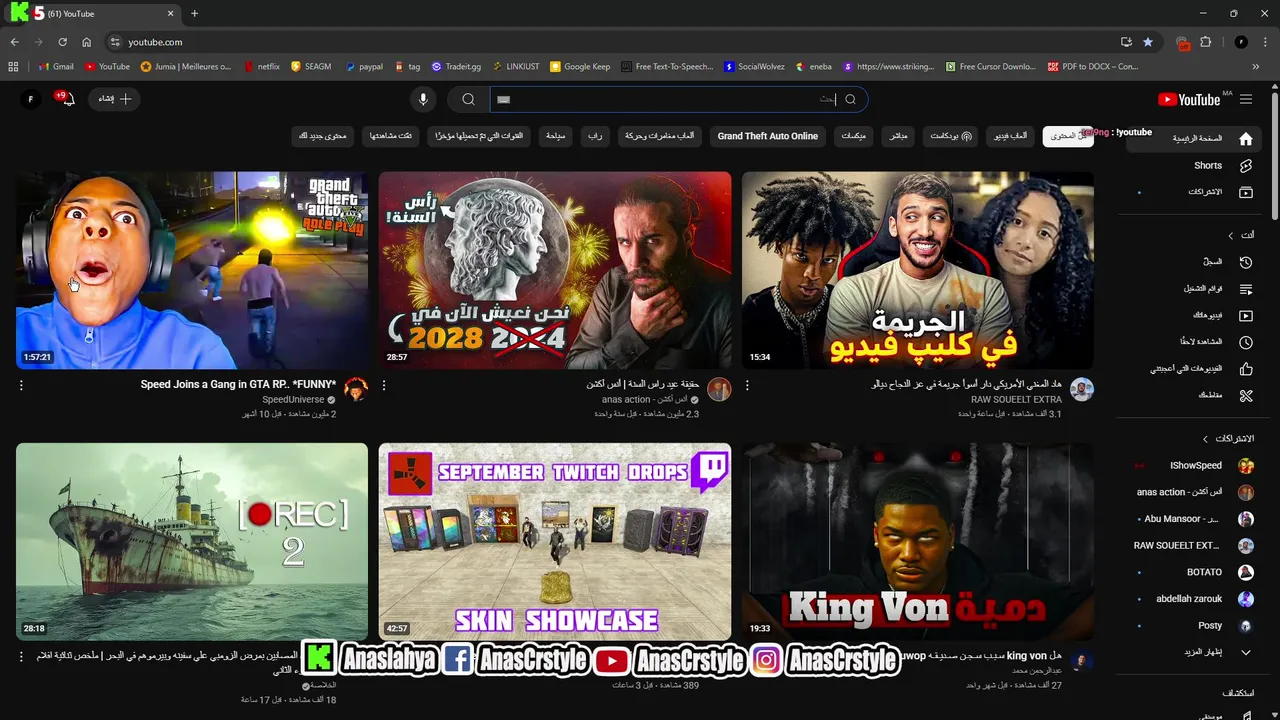Select the chip right of Grand Theft Auto Online
The image size is (1280, 720).
coord(853,136)
